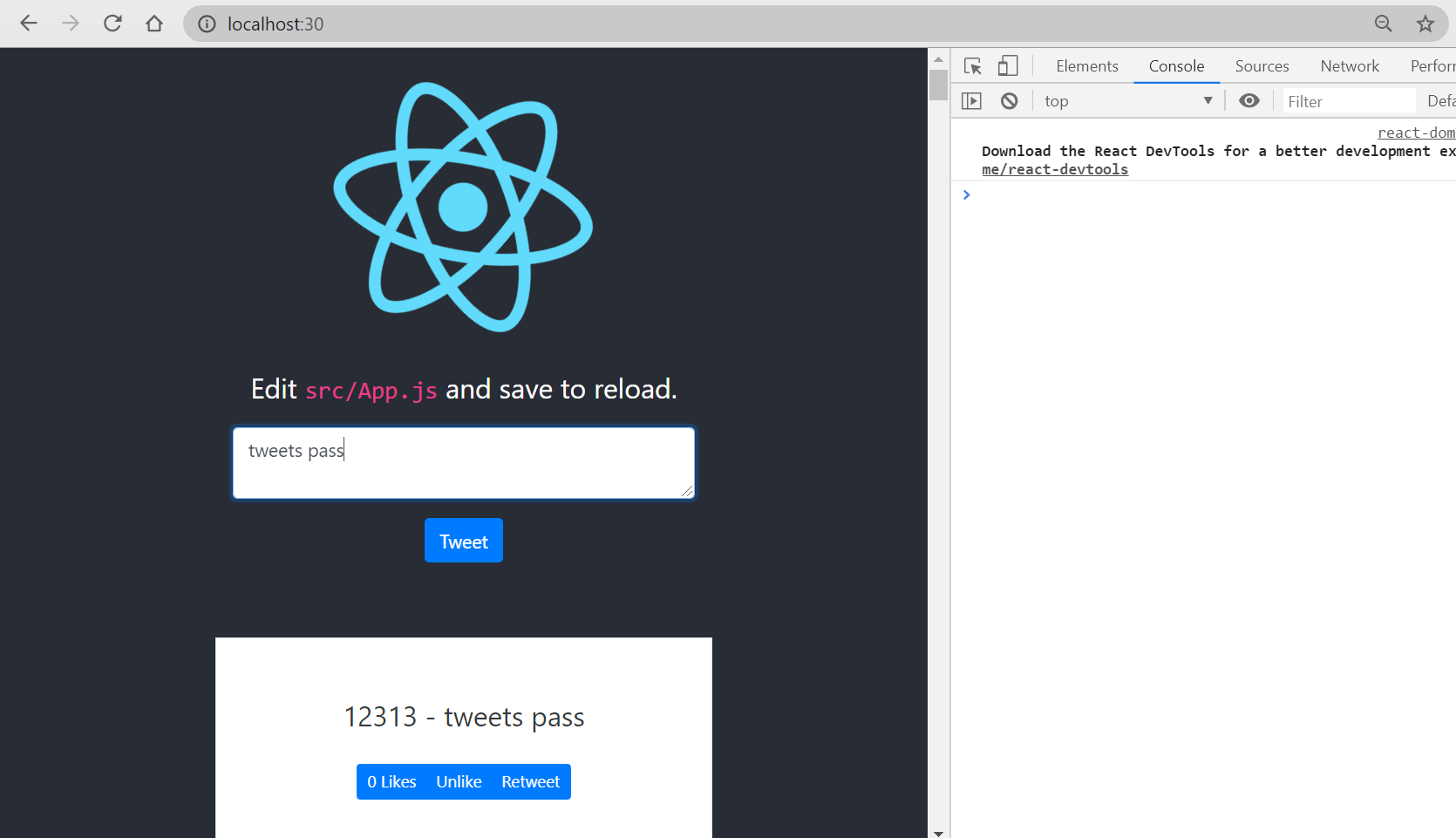Open the react-dom source link
The height and width of the screenshot is (838, 1456).
click(1416, 133)
